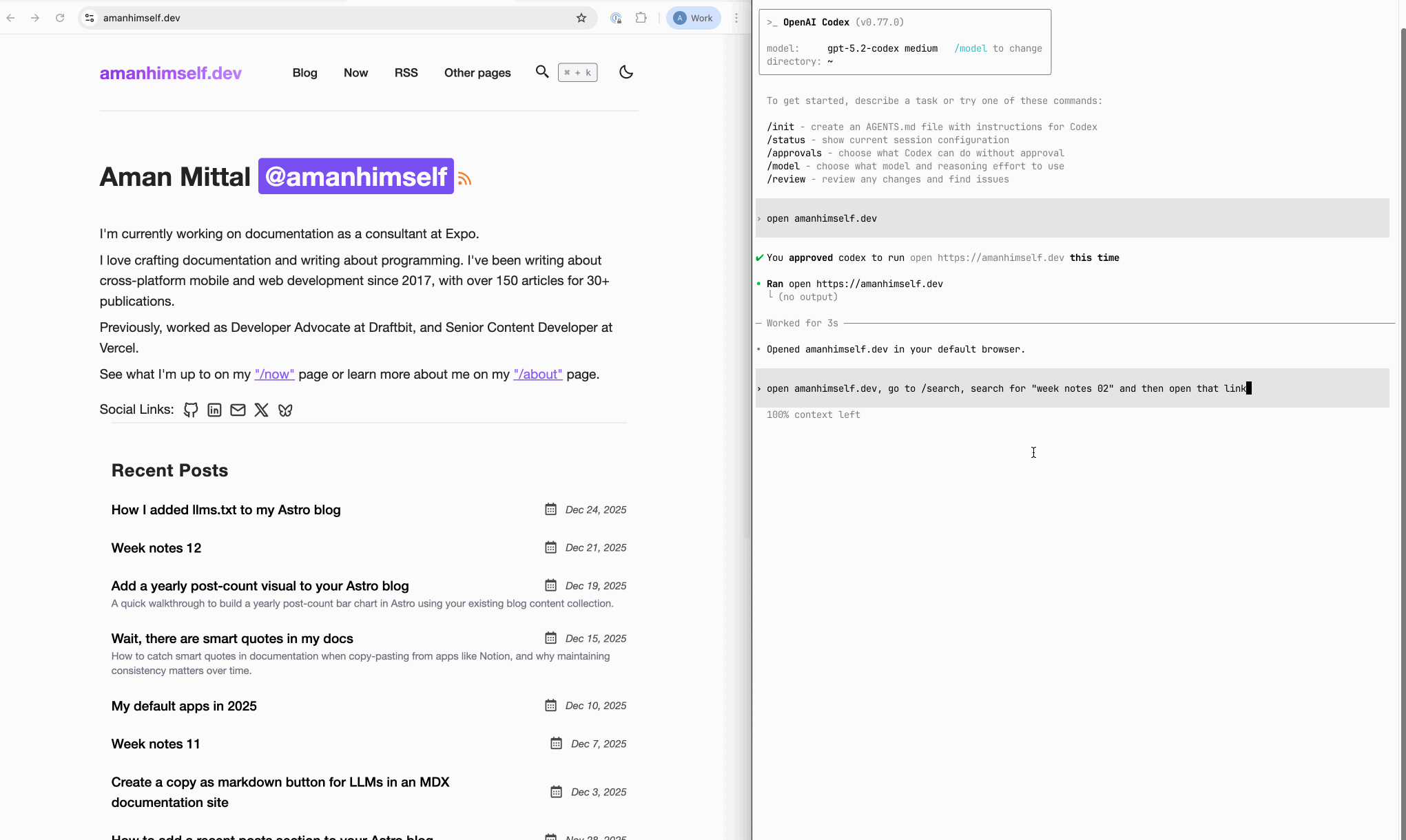Open the X (Twitter) social icon
This screenshot has height=840, width=1406.
(261, 410)
